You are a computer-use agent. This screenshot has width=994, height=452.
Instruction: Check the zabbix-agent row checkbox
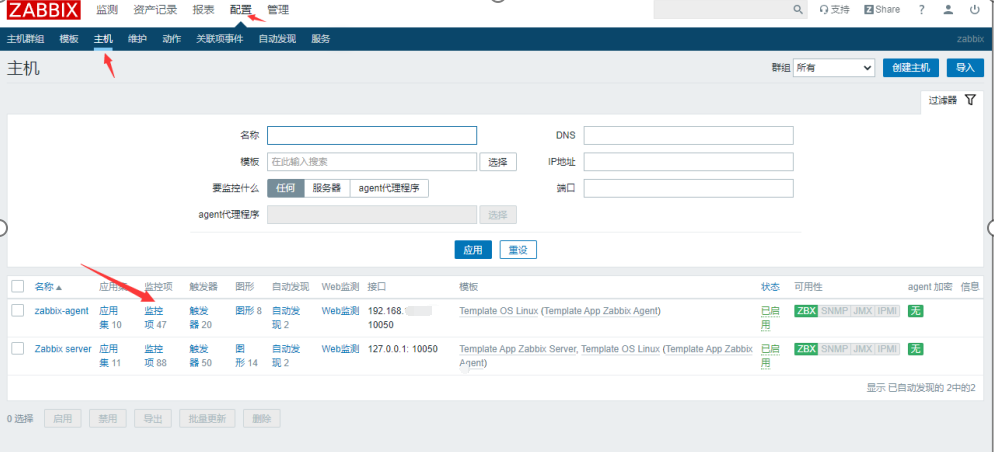[x=18, y=311]
